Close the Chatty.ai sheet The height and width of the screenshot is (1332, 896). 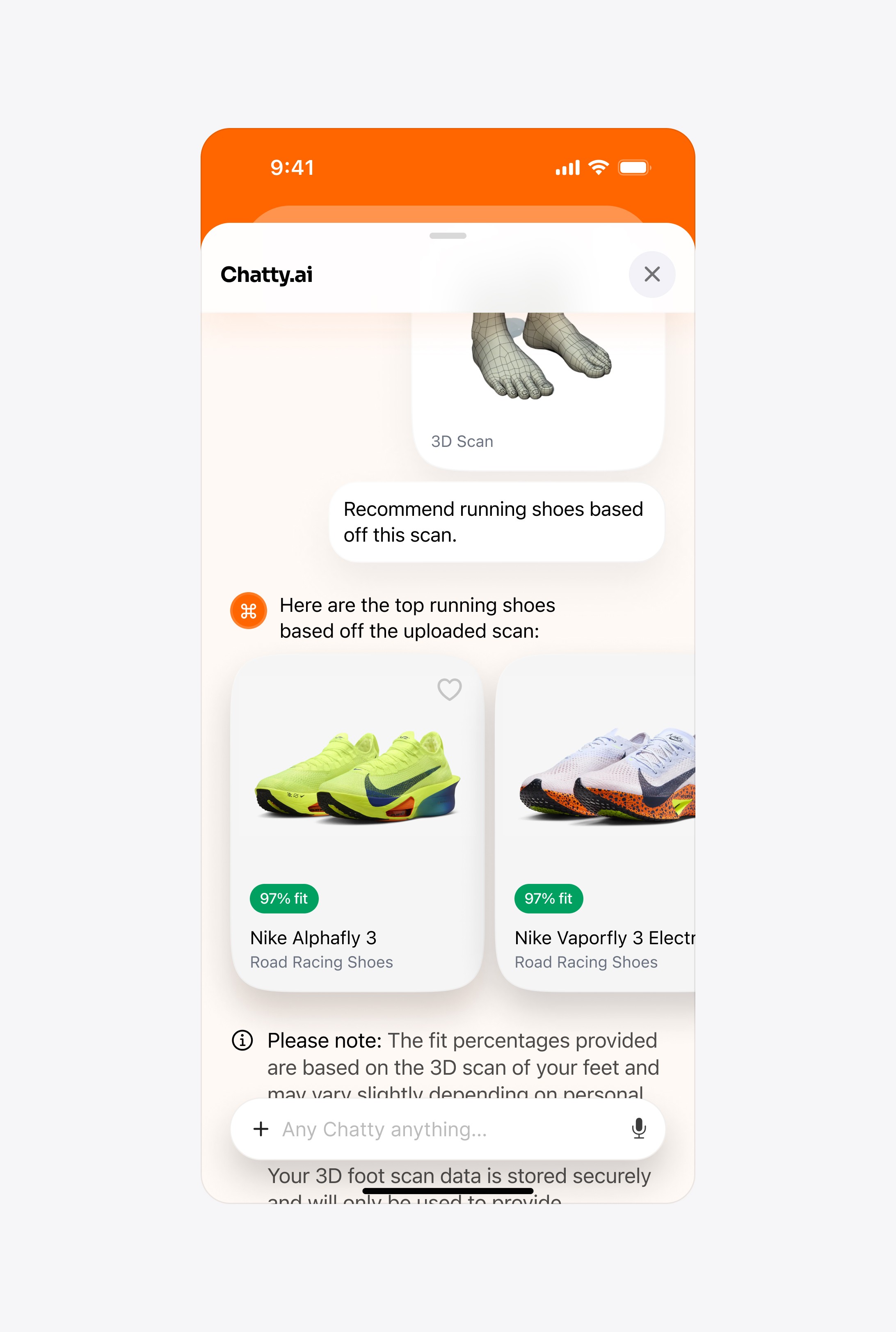(x=652, y=274)
